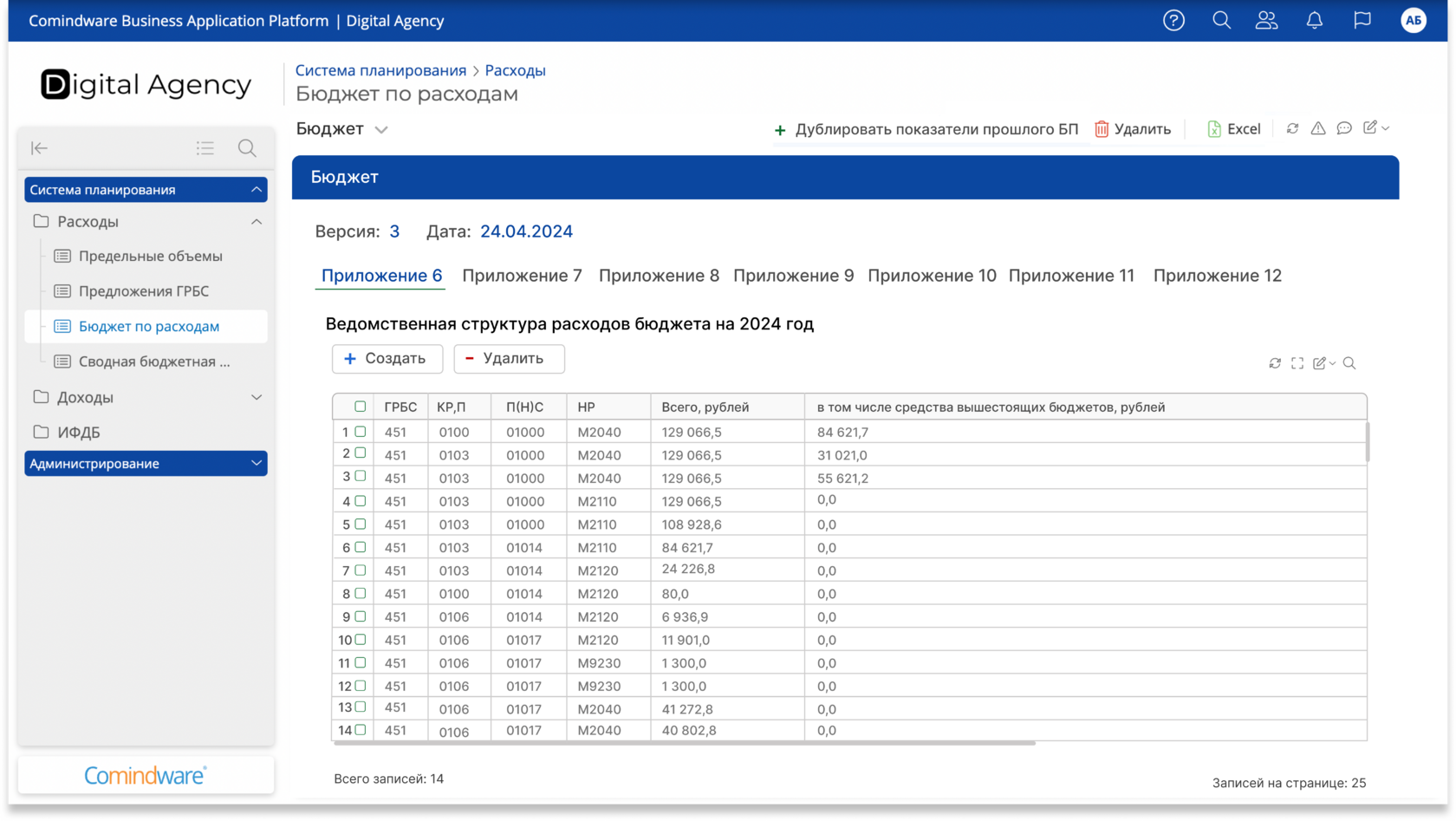Open the comments speech bubble icon
1456x821 pixels.
(x=1344, y=128)
